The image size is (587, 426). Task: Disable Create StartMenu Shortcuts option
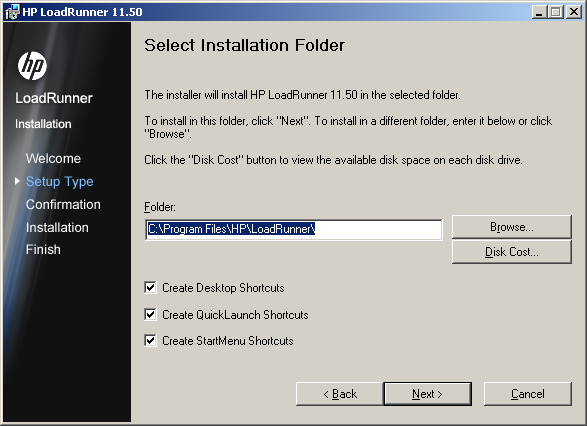coord(150,341)
